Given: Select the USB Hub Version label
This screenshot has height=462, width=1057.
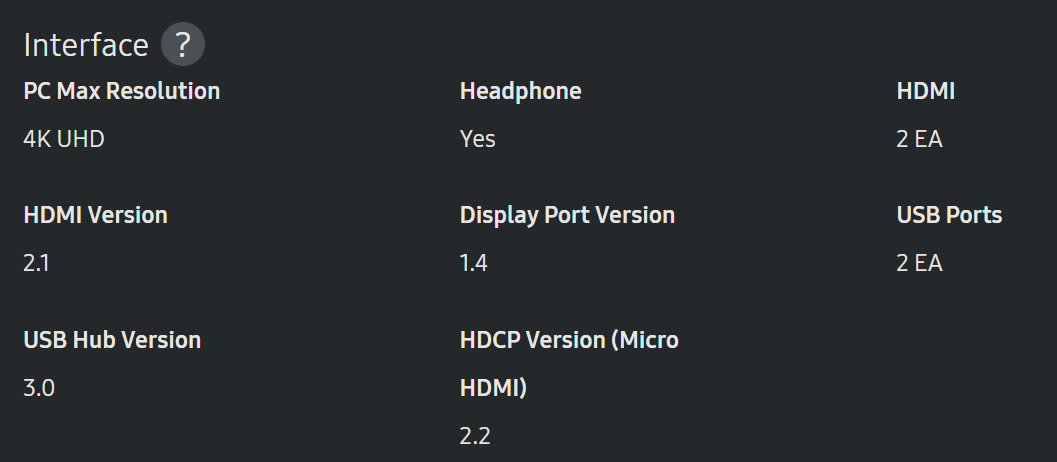Looking at the screenshot, I should pos(112,340).
